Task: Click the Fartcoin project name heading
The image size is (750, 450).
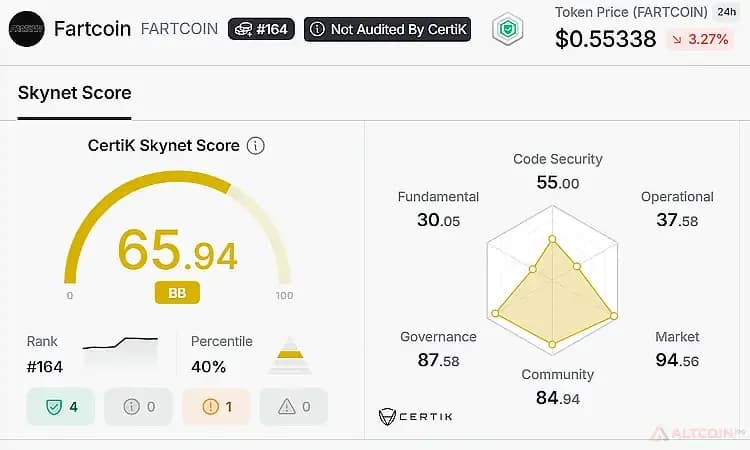Action: pyautogui.click(x=92, y=29)
